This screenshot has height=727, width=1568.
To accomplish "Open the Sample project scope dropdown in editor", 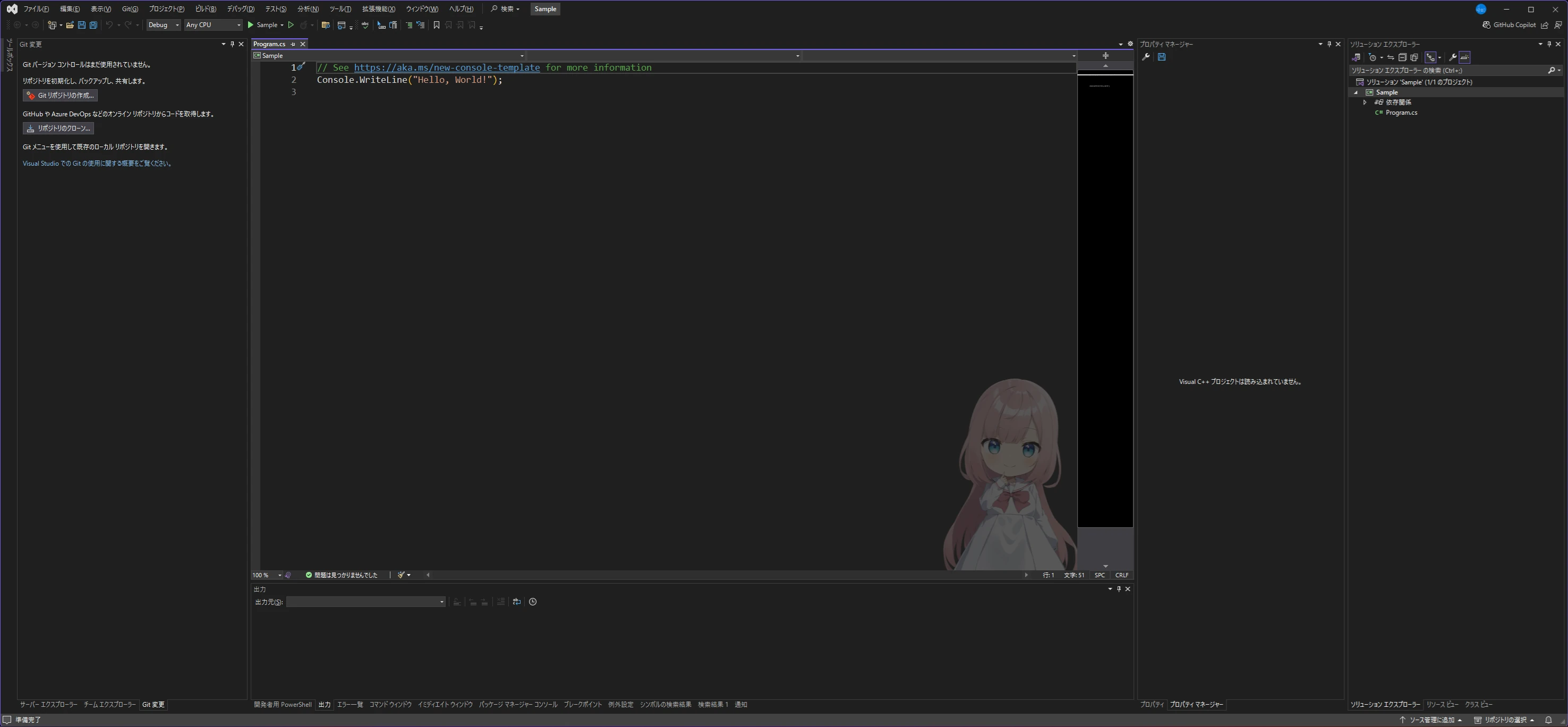I will (389, 55).
